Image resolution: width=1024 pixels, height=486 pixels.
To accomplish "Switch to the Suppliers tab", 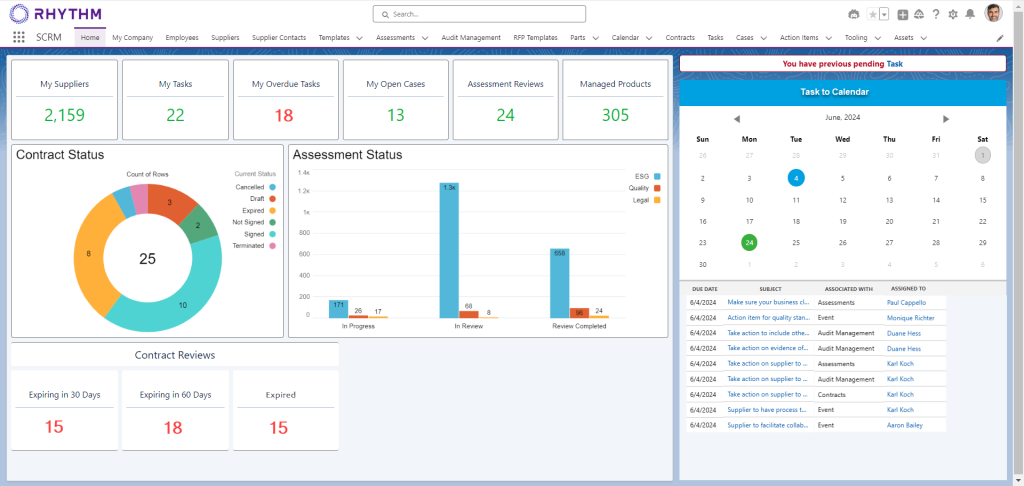I will [x=225, y=37].
